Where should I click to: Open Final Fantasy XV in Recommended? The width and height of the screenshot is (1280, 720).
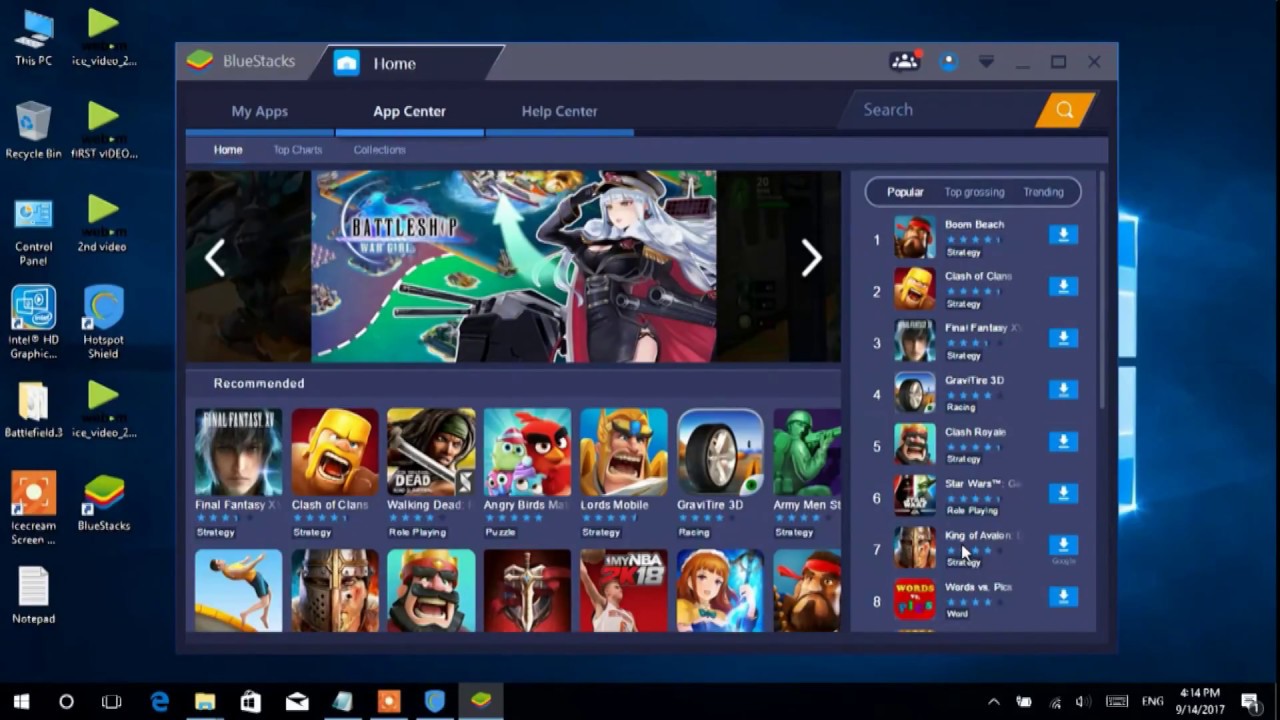(238, 452)
